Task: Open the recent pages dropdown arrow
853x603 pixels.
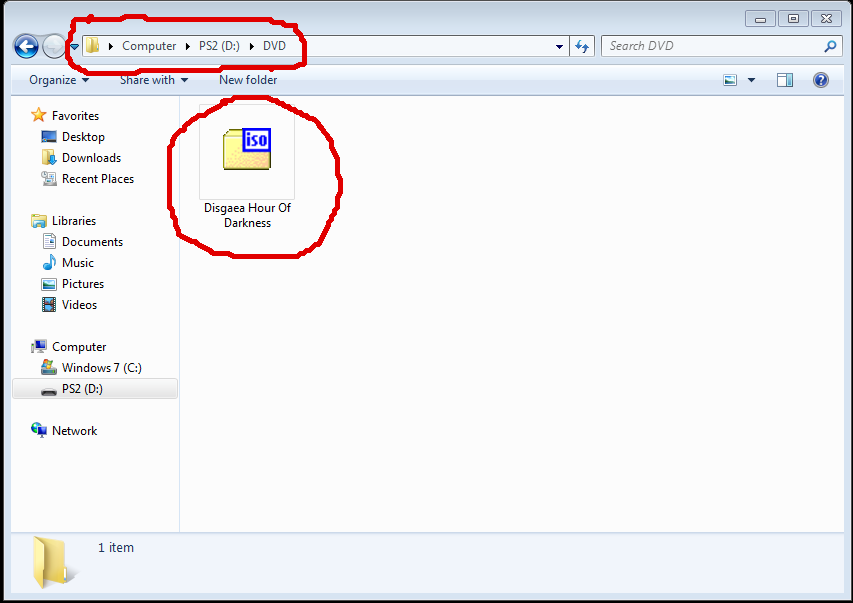Action: pos(74,46)
